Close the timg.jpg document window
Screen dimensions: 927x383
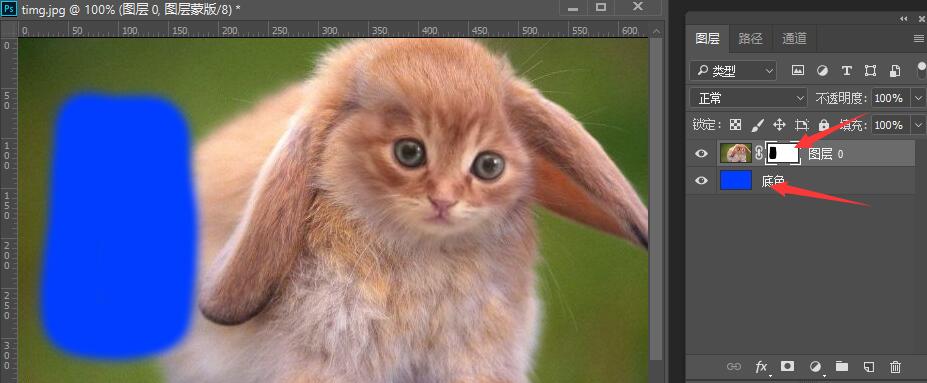coord(638,7)
